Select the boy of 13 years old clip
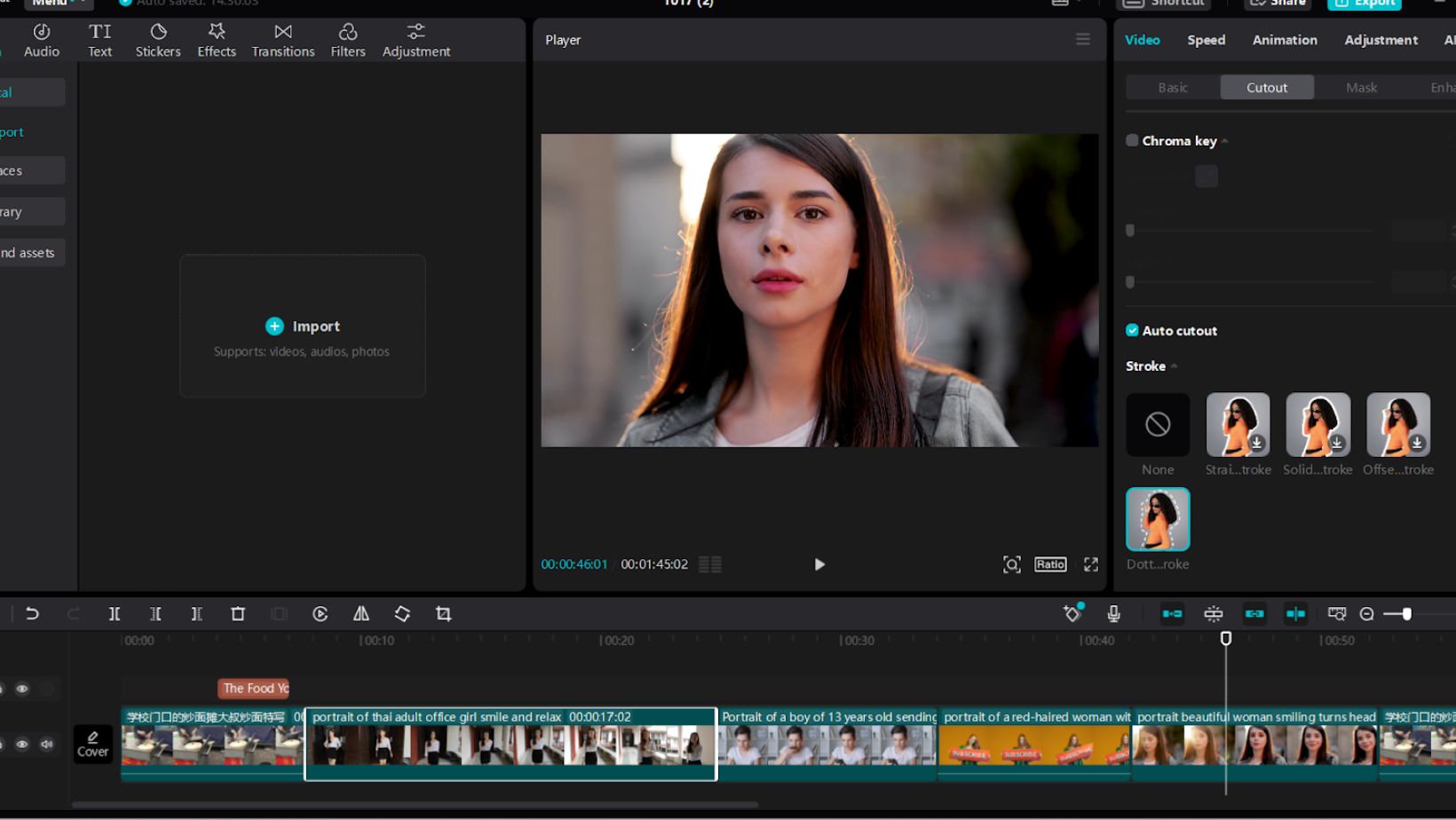Image resolution: width=1456 pixels, height=820 pixels. 827,744
